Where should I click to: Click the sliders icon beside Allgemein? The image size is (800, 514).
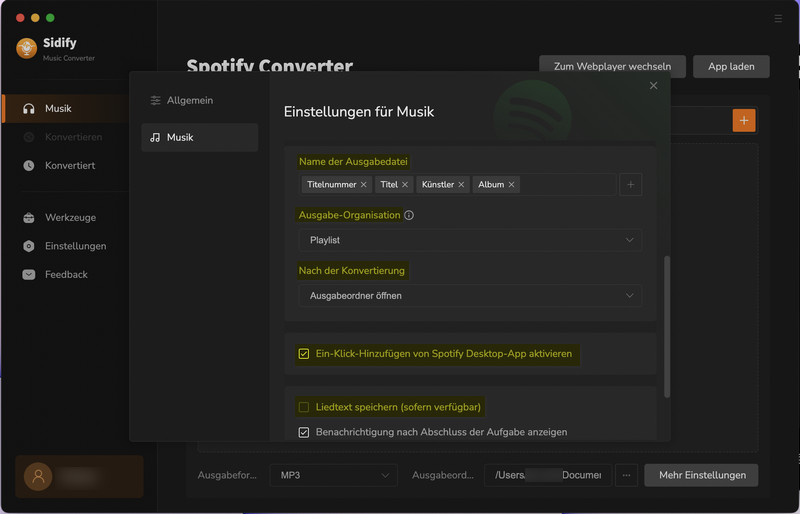tap(156, 101)
